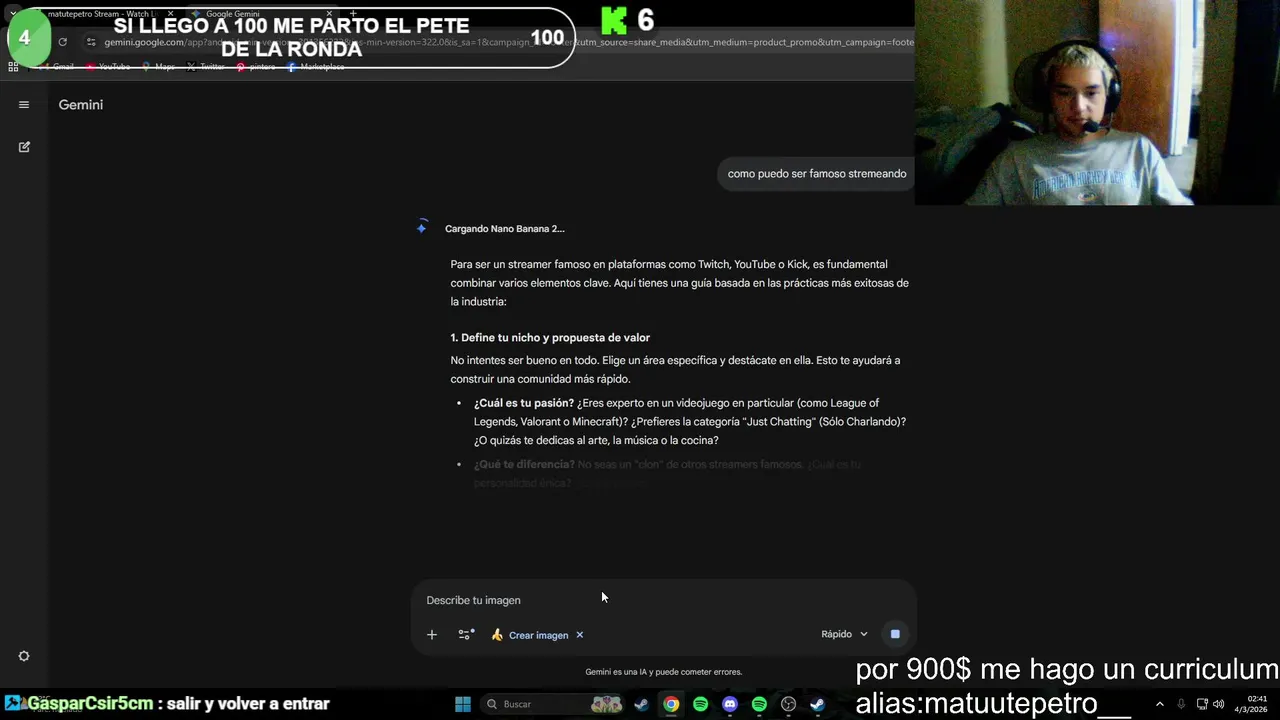
Task: Open Gemini settings gear in sidebar
Action: (24, 656)
